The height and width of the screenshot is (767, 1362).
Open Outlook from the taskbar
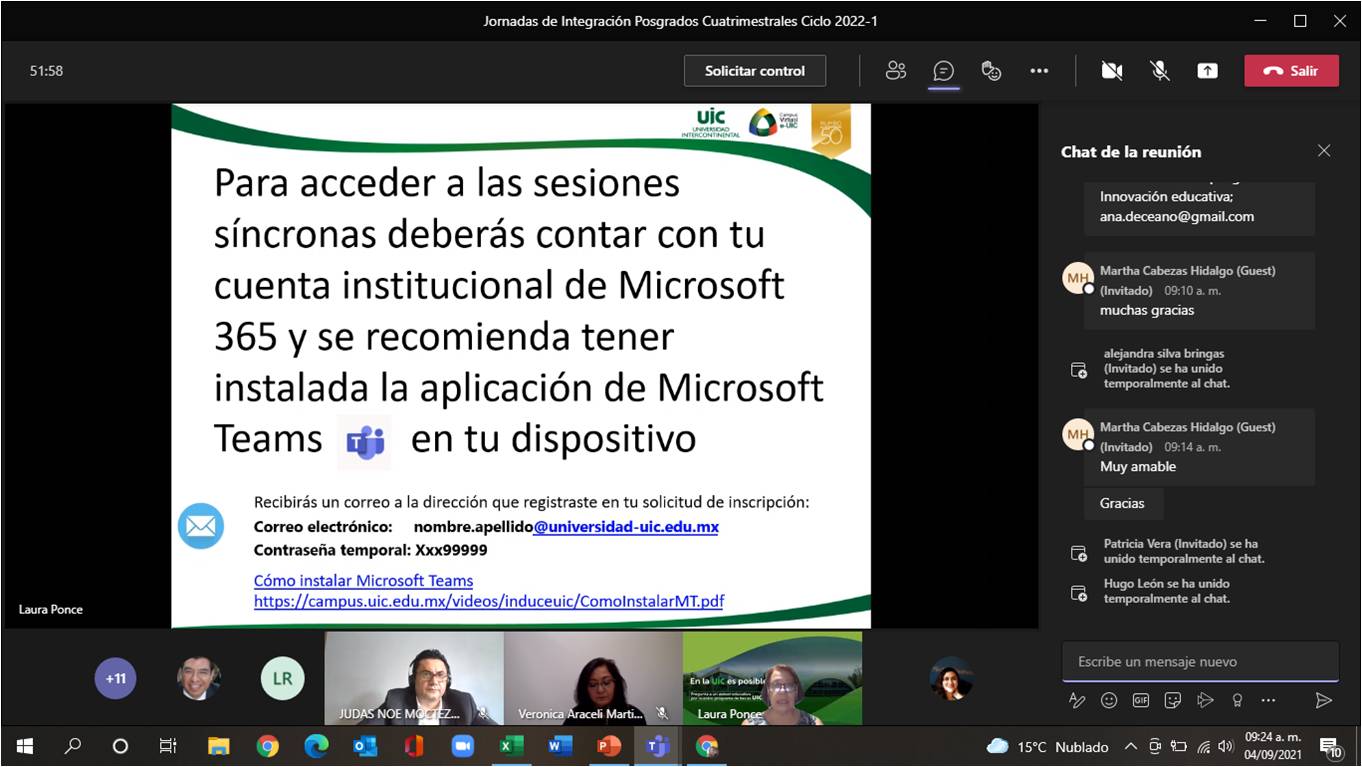(364, 746)
